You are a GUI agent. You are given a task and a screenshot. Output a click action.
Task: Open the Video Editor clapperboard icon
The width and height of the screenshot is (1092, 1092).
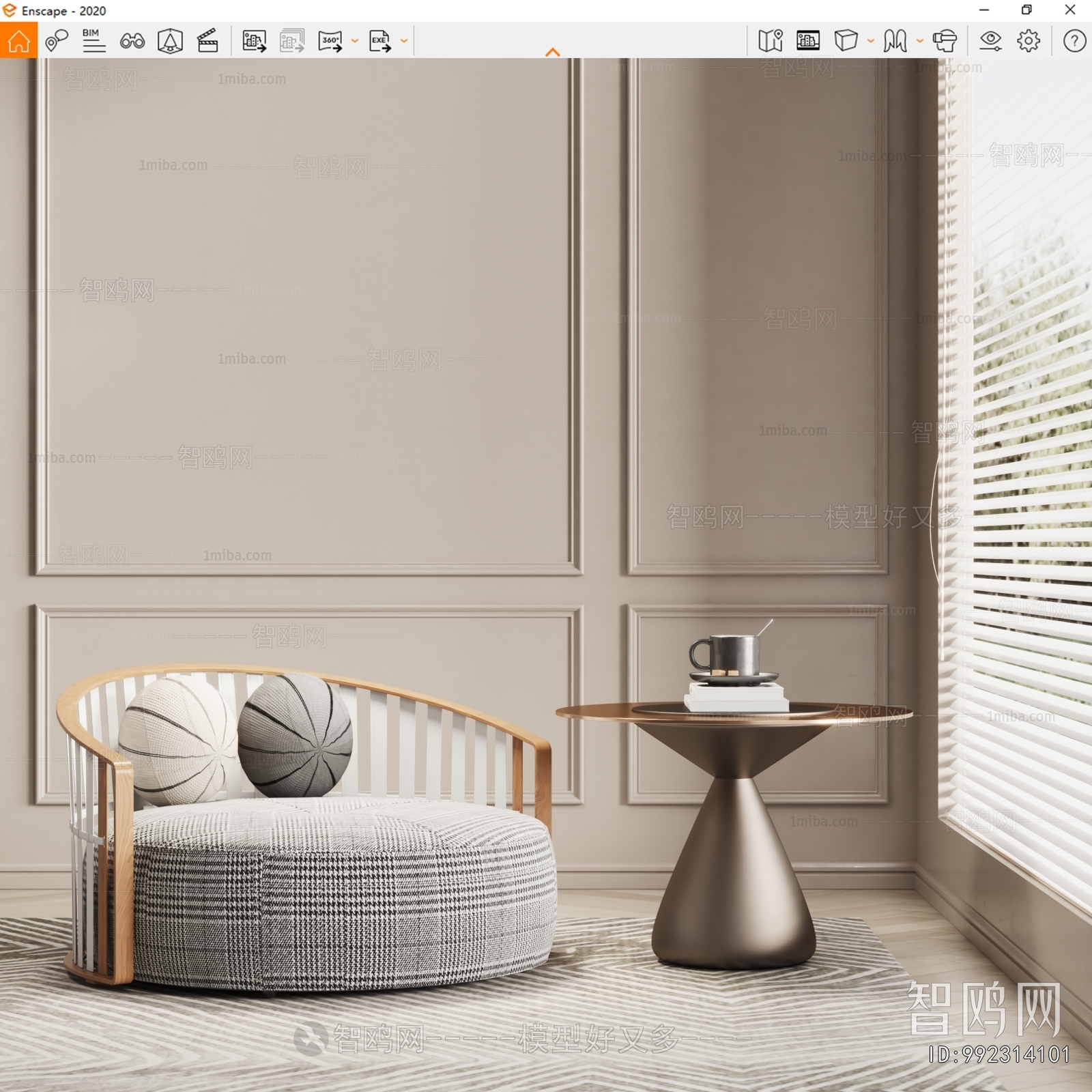point(207,41)
